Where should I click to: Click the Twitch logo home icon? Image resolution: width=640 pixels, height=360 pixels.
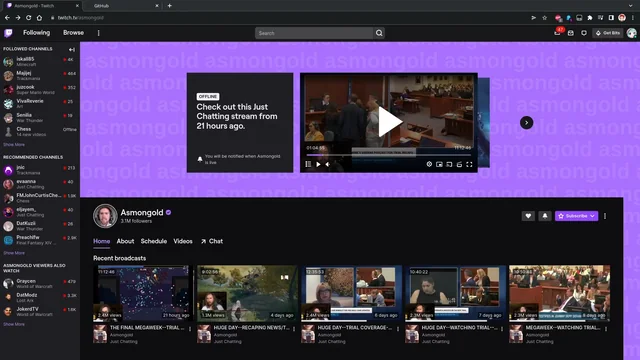coord(8,33)
